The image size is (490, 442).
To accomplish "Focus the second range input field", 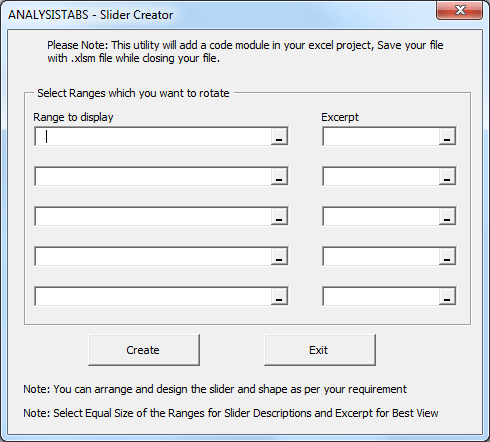I will click(153, 176).
